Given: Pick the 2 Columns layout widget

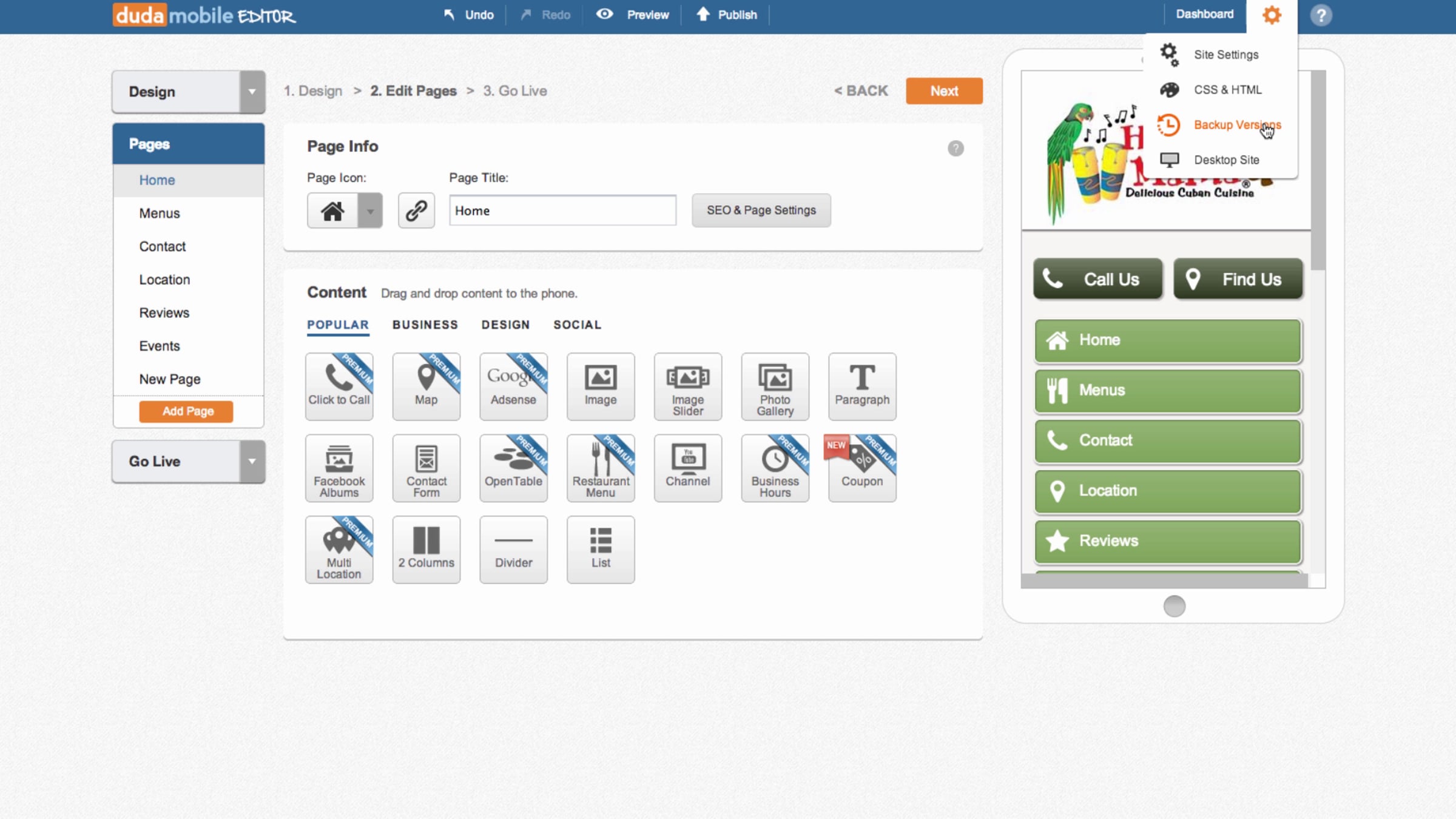Looking at the screenshot, I should click(x=426, y=549).
